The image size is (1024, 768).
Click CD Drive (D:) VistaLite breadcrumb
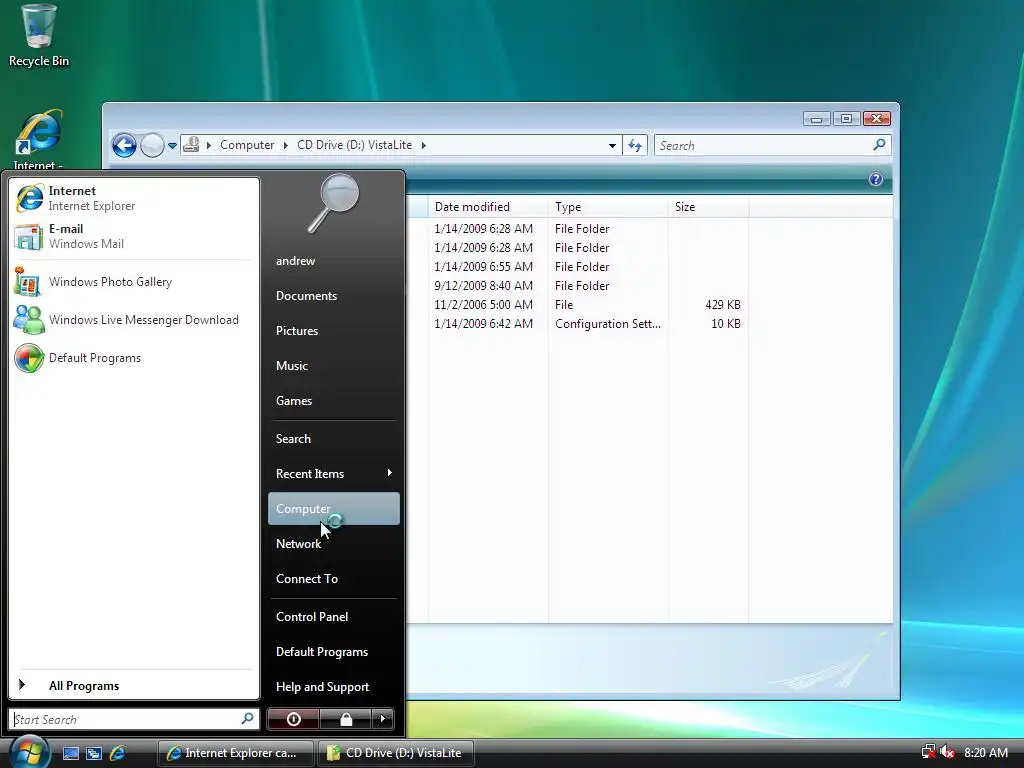355,145
